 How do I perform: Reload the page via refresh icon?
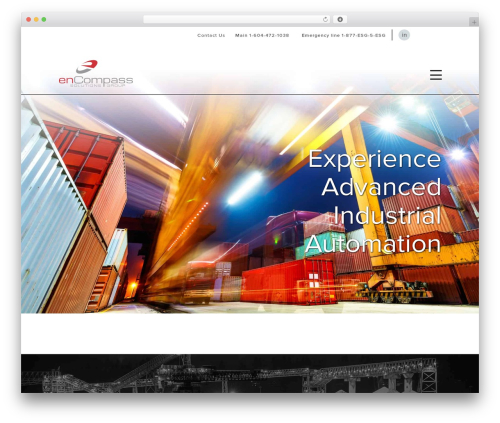coord(325,20)
